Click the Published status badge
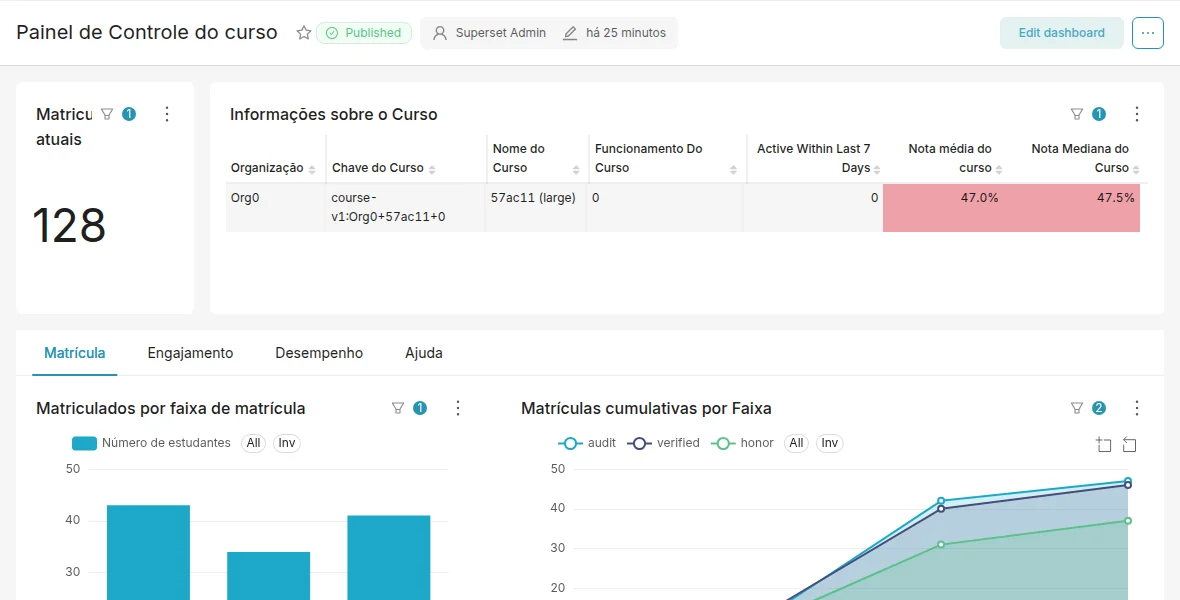This screenshot has width=1180, height=600. click(x=364, y=33)
